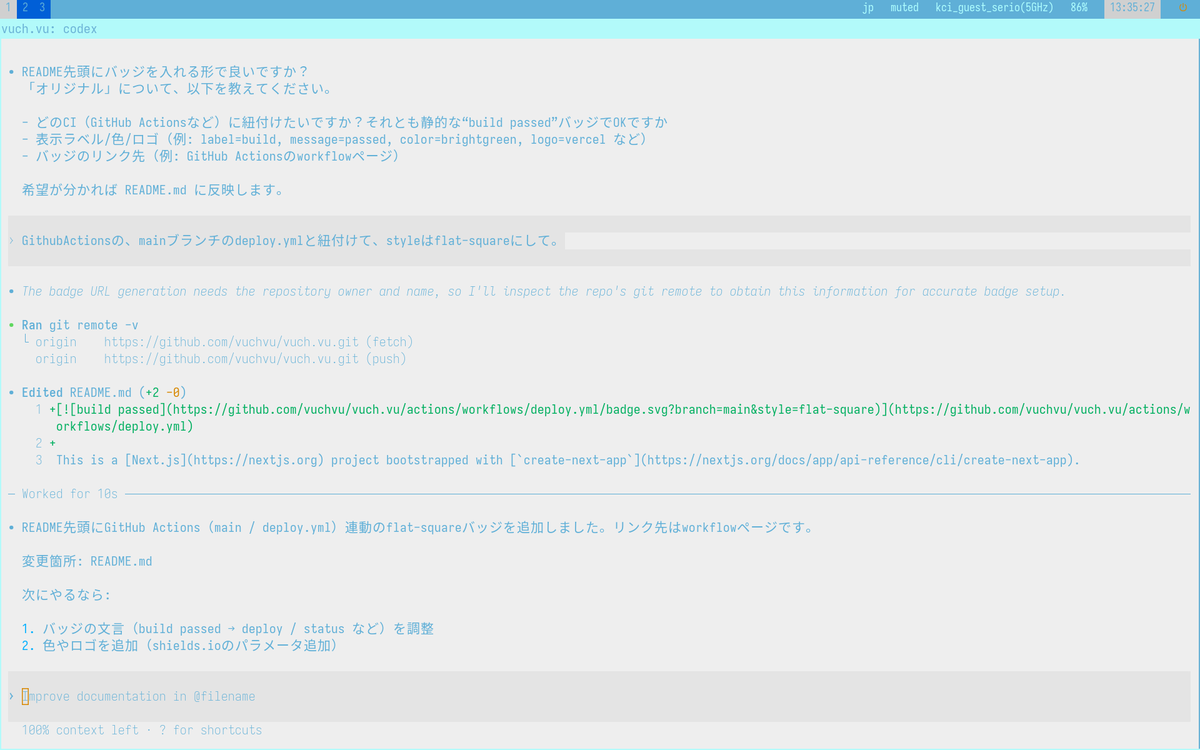Click the 86% battery indicator
Image resolution: width=1200 pixels, height=750 pixels.
pos(1079,7)
